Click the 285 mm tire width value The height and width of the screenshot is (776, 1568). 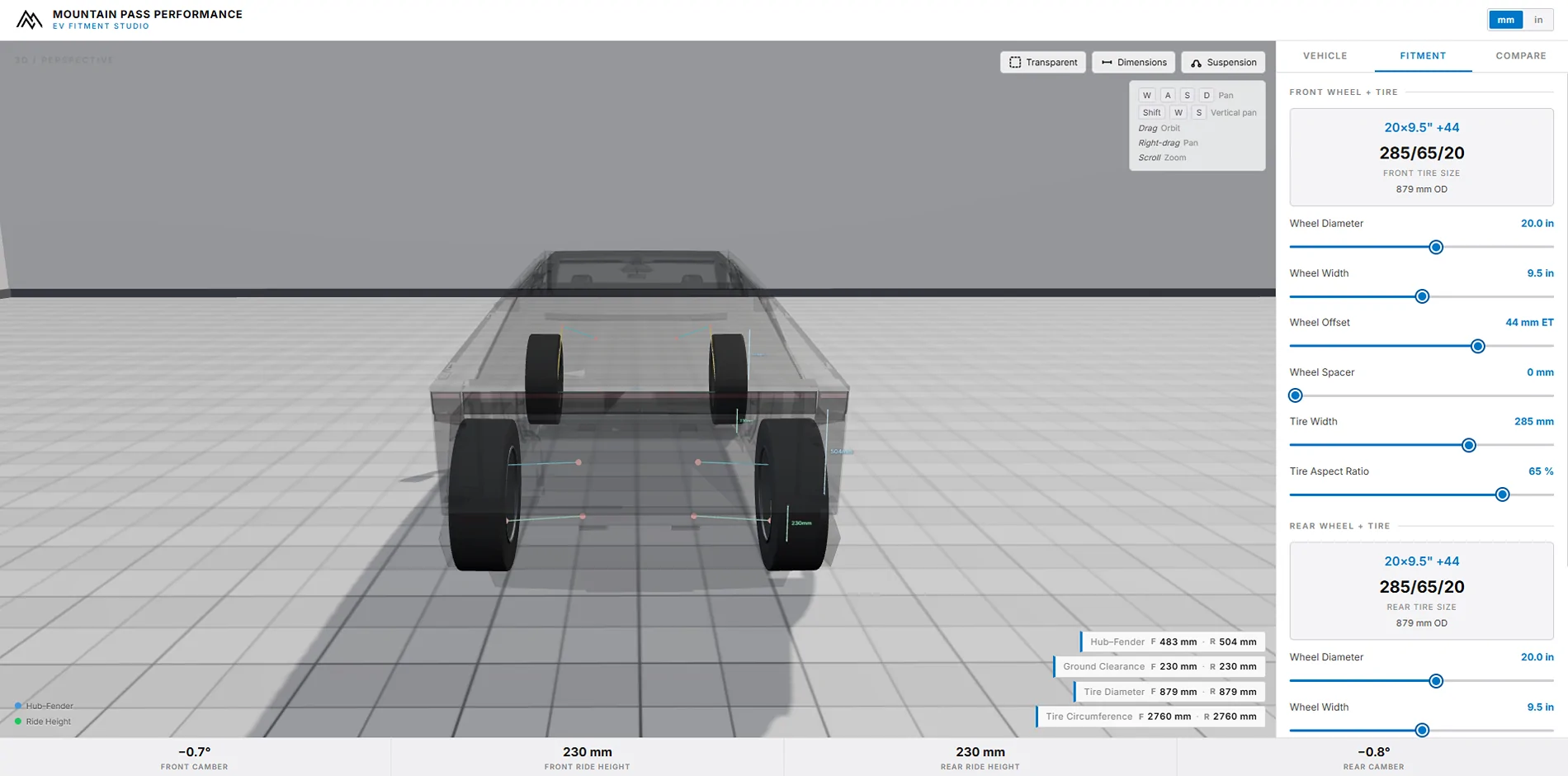click(1533, 422)
